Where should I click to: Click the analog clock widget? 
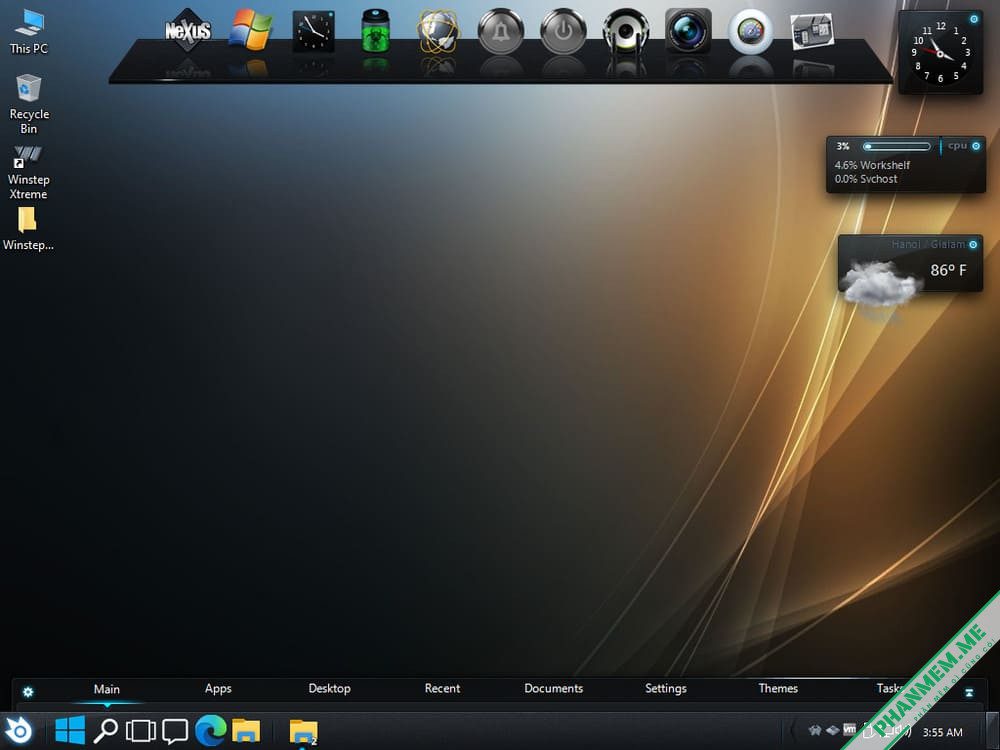[940, 52]
